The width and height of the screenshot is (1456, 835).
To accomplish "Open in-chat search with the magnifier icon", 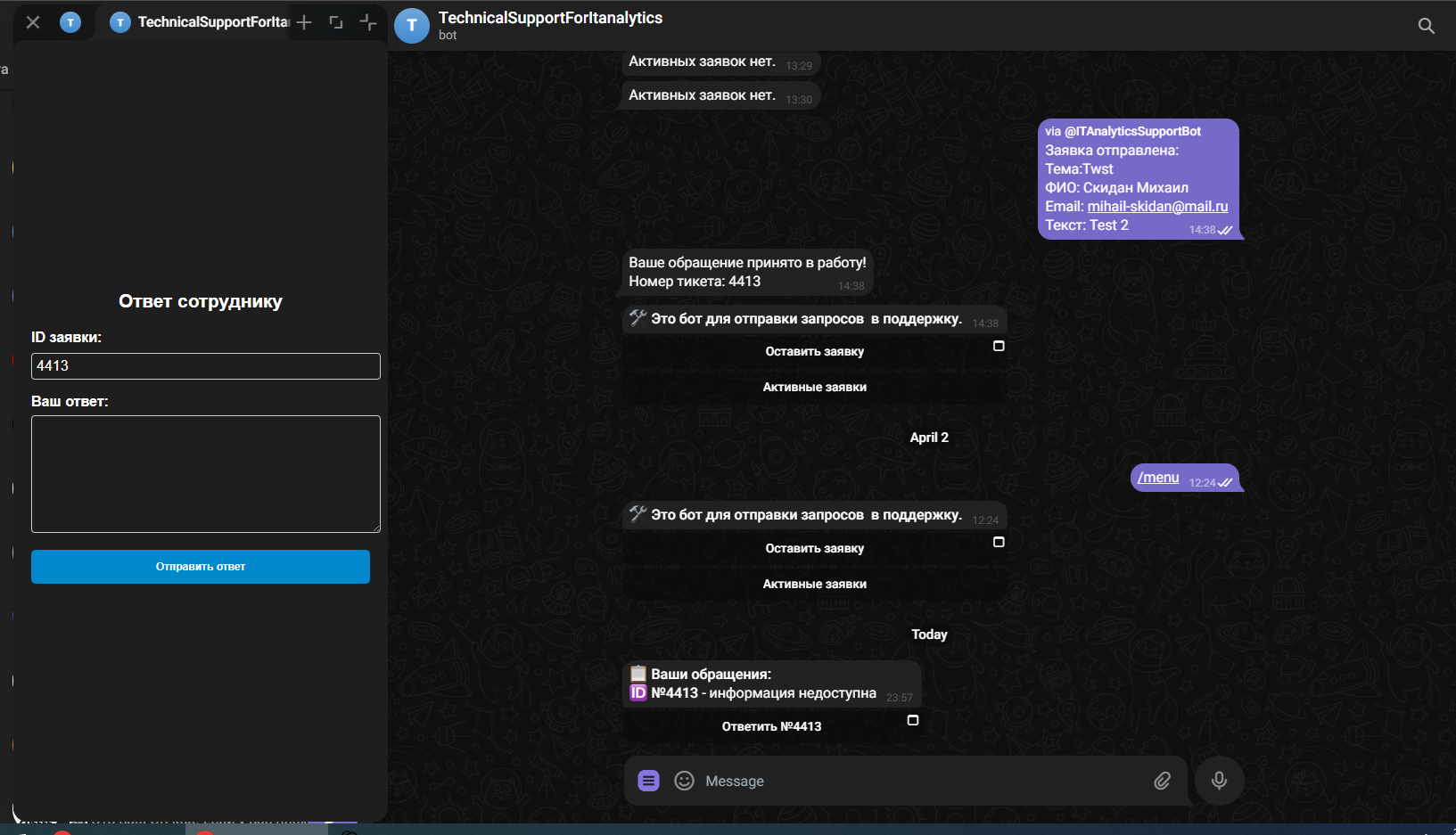I will point(1426,25).
